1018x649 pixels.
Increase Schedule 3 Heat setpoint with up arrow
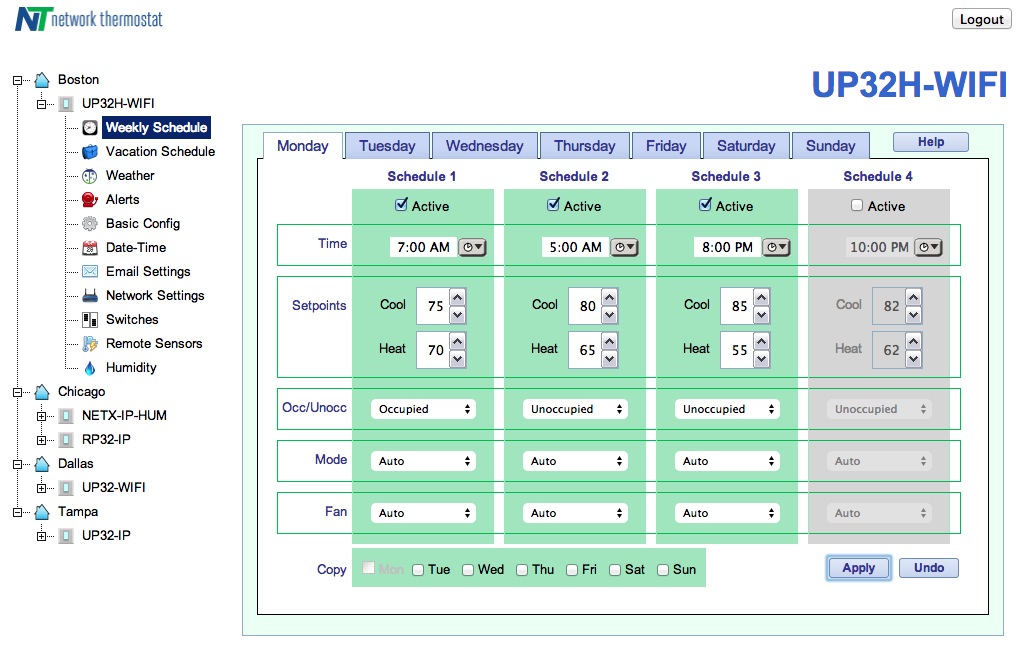click(762, 341)
